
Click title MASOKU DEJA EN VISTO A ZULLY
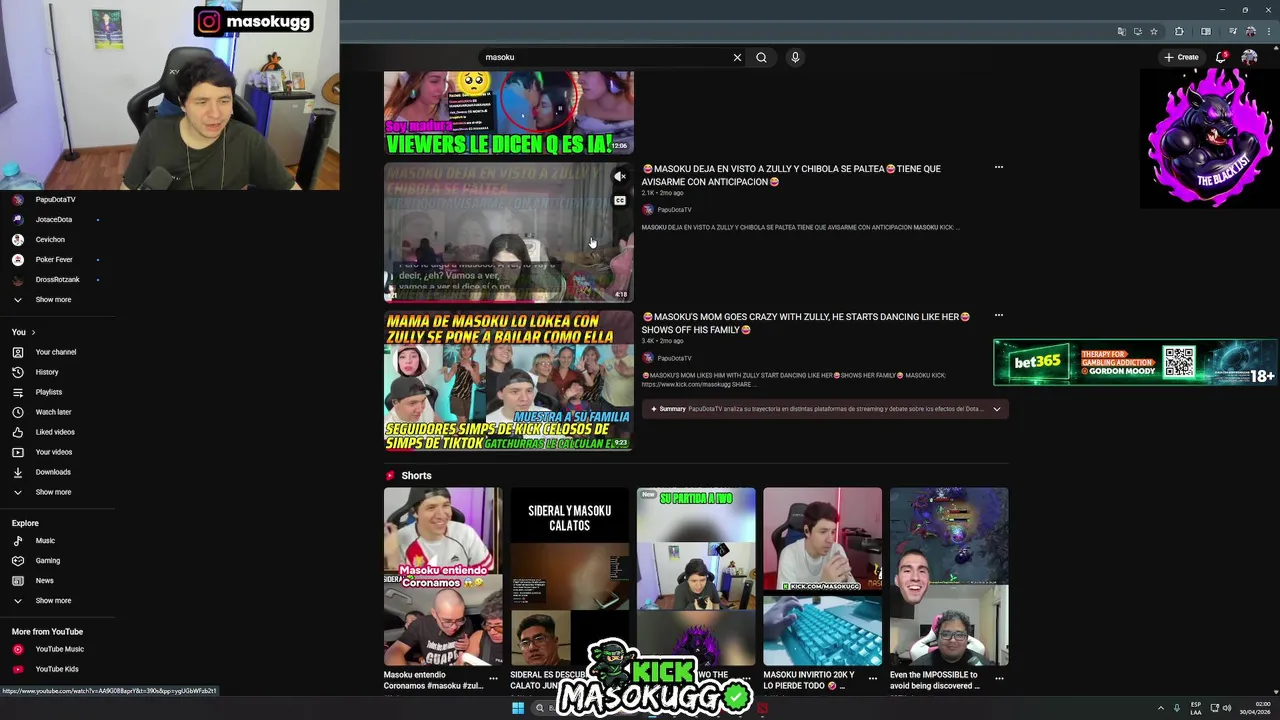point(791,175)
